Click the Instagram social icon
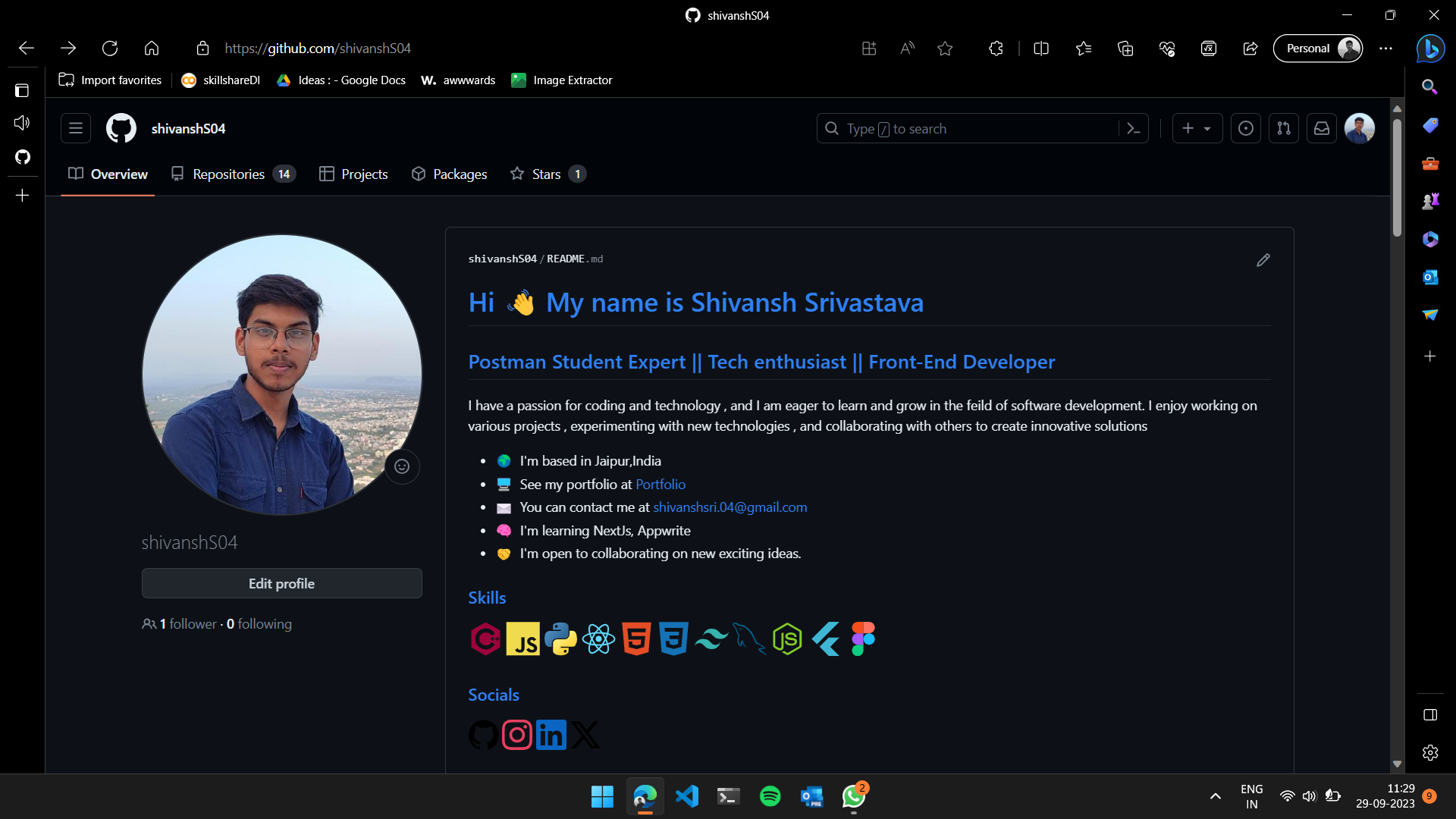 (x=517, y=734)
